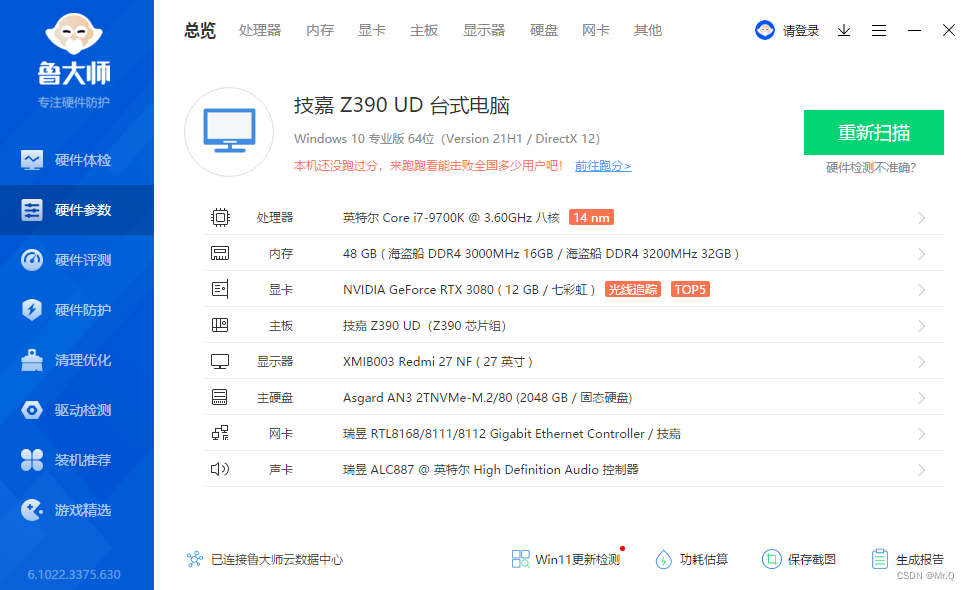Switch to the 总览 tab
The height and width of the screenshot is (590, 970).
200,30
